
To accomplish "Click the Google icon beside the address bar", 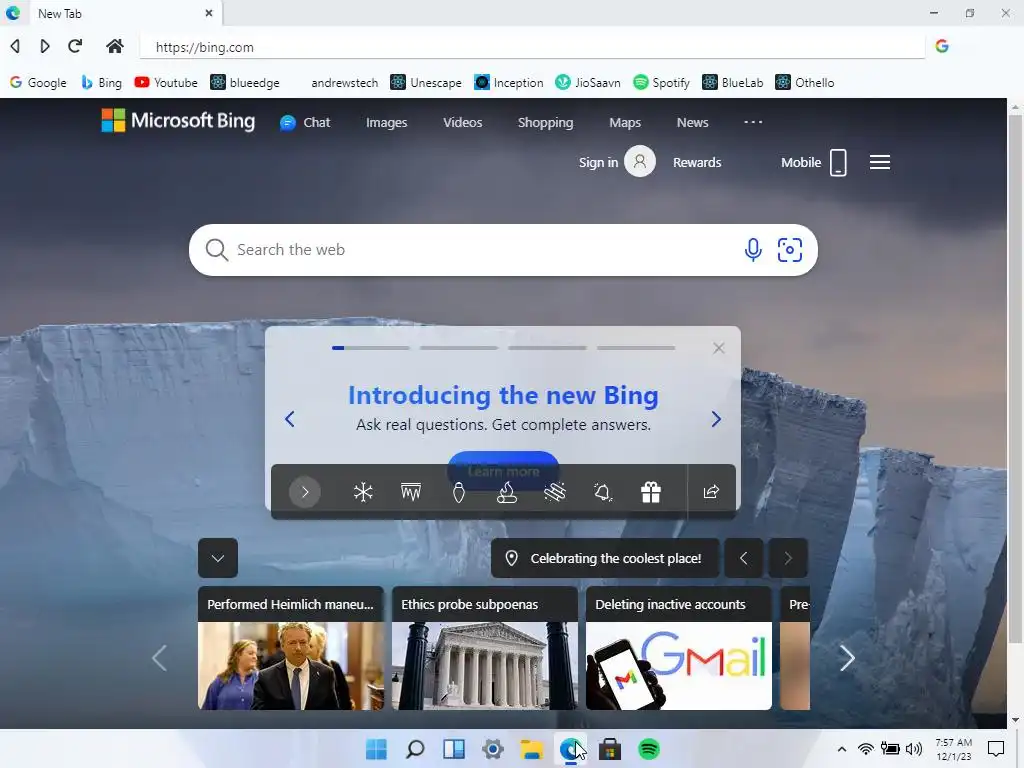I will [x=942, y=46].
